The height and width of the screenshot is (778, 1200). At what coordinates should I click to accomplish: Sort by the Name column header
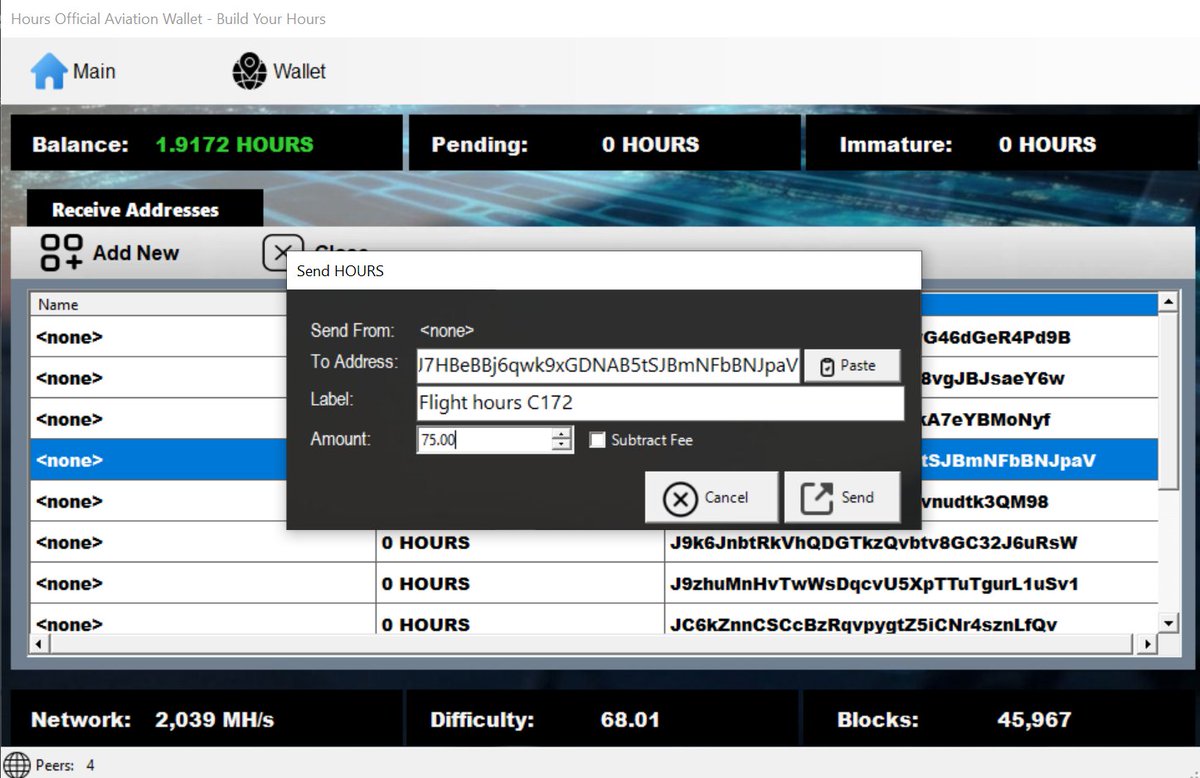[158, 304]
